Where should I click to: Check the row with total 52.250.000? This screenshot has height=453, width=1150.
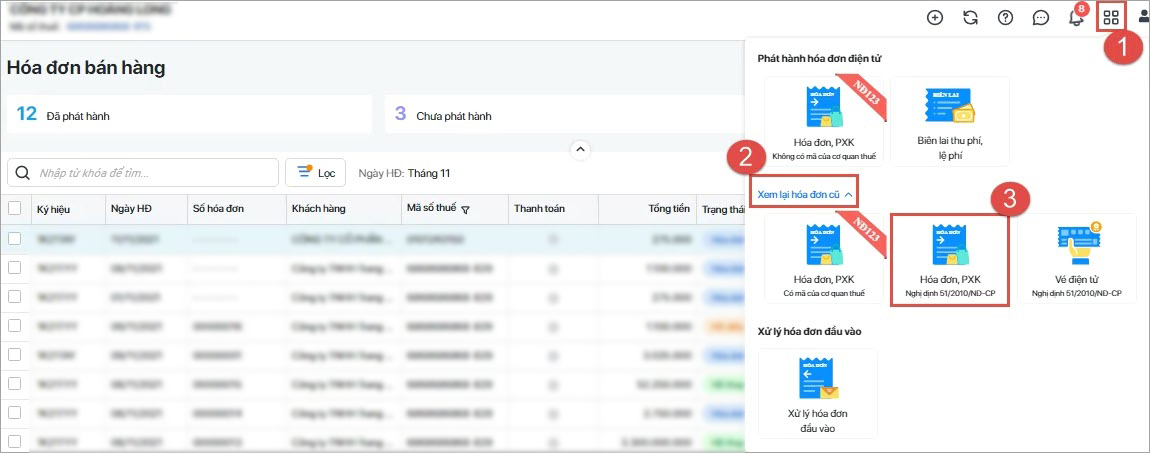click(x=15, y=383)
